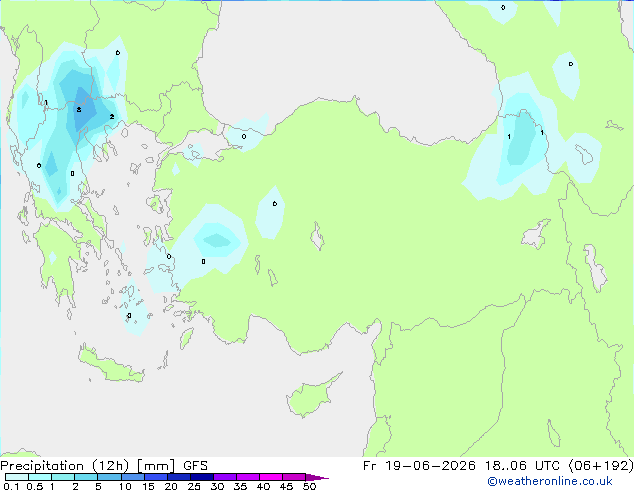Click the legend label '25'

tap(194, 486)
